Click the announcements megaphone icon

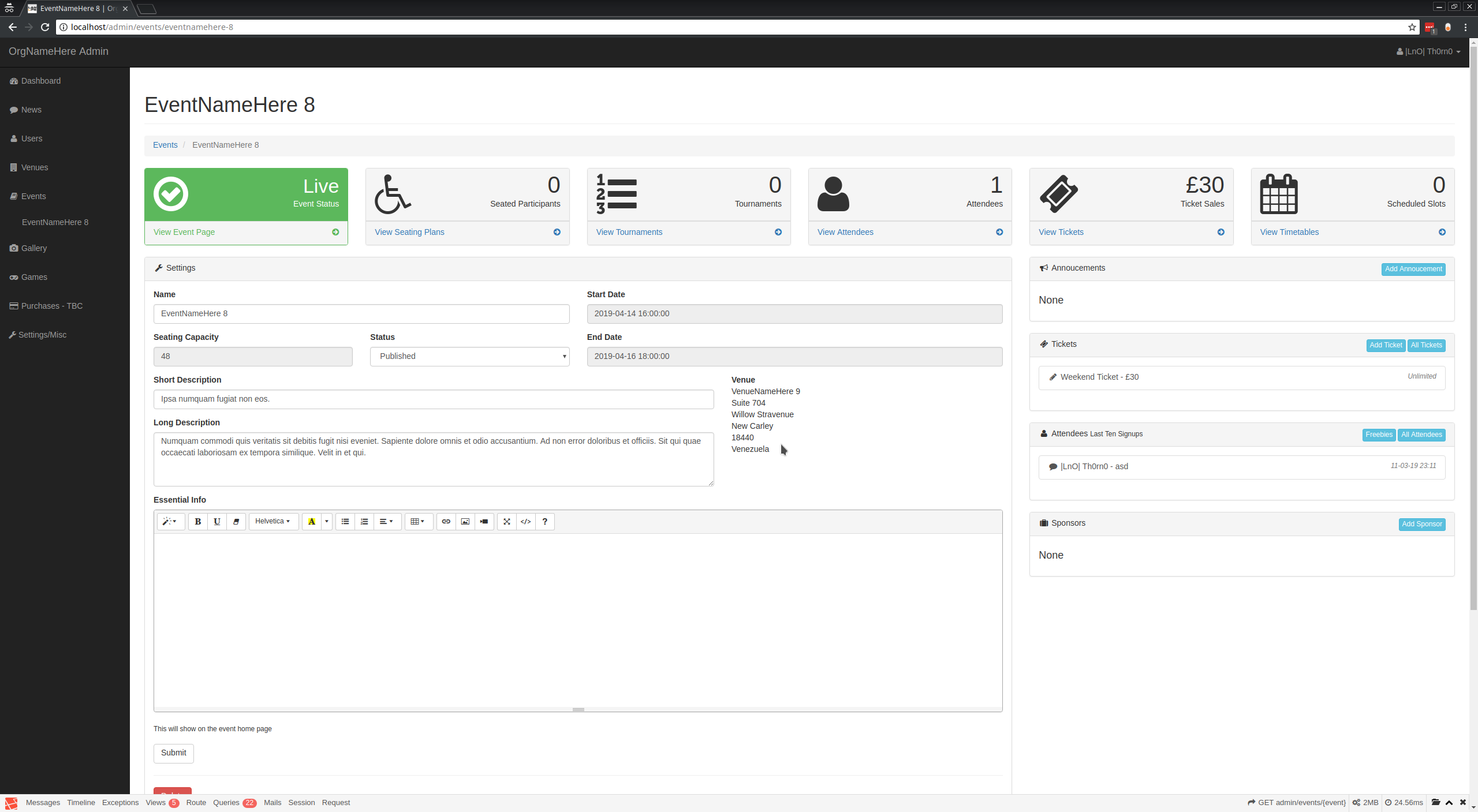pos(1044,267)
